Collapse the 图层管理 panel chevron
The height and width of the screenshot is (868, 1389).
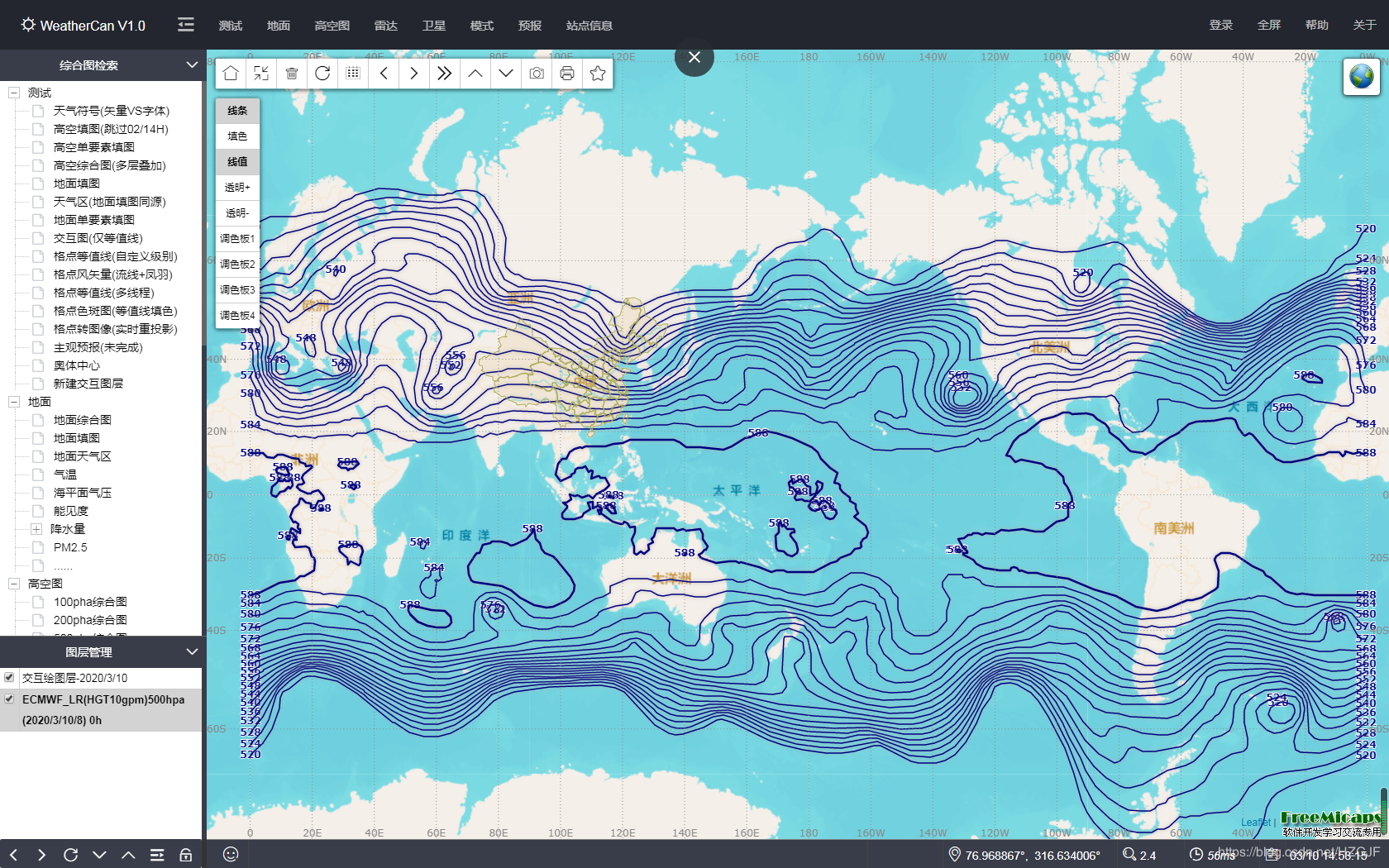(x=192, y=652)
